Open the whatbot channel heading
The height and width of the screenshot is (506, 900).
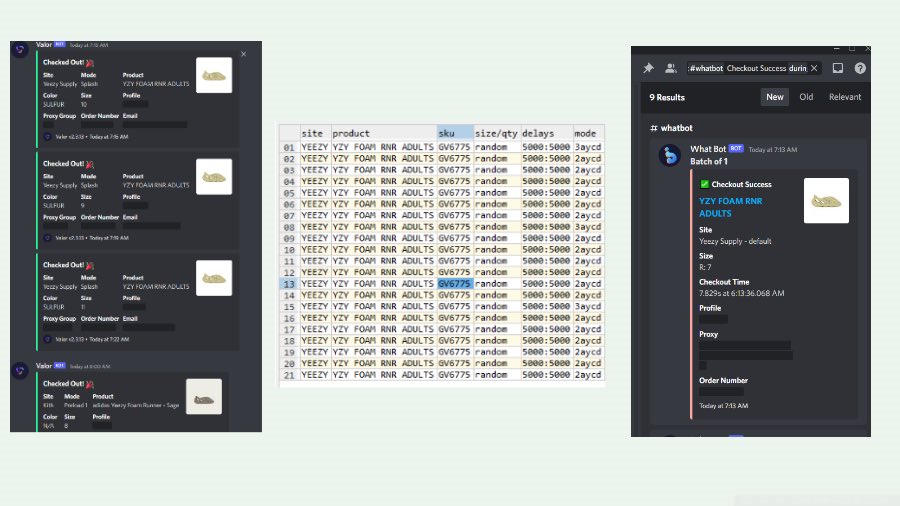coord(676,128)
